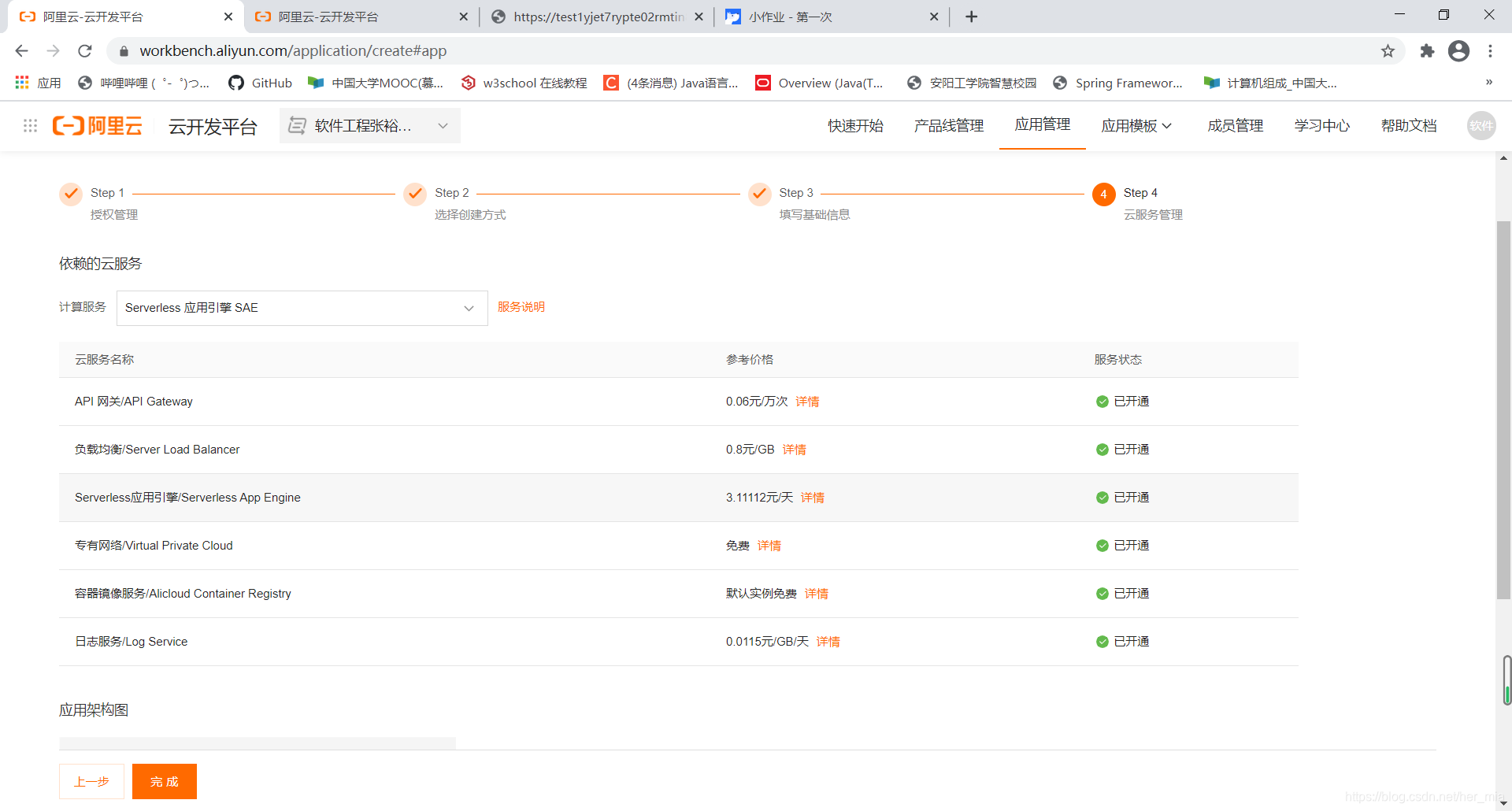Image resolution: width=1512 pixels, height=811 pixels.
Task: Bookmark this page with star icon
Action: coord(1388,51)
